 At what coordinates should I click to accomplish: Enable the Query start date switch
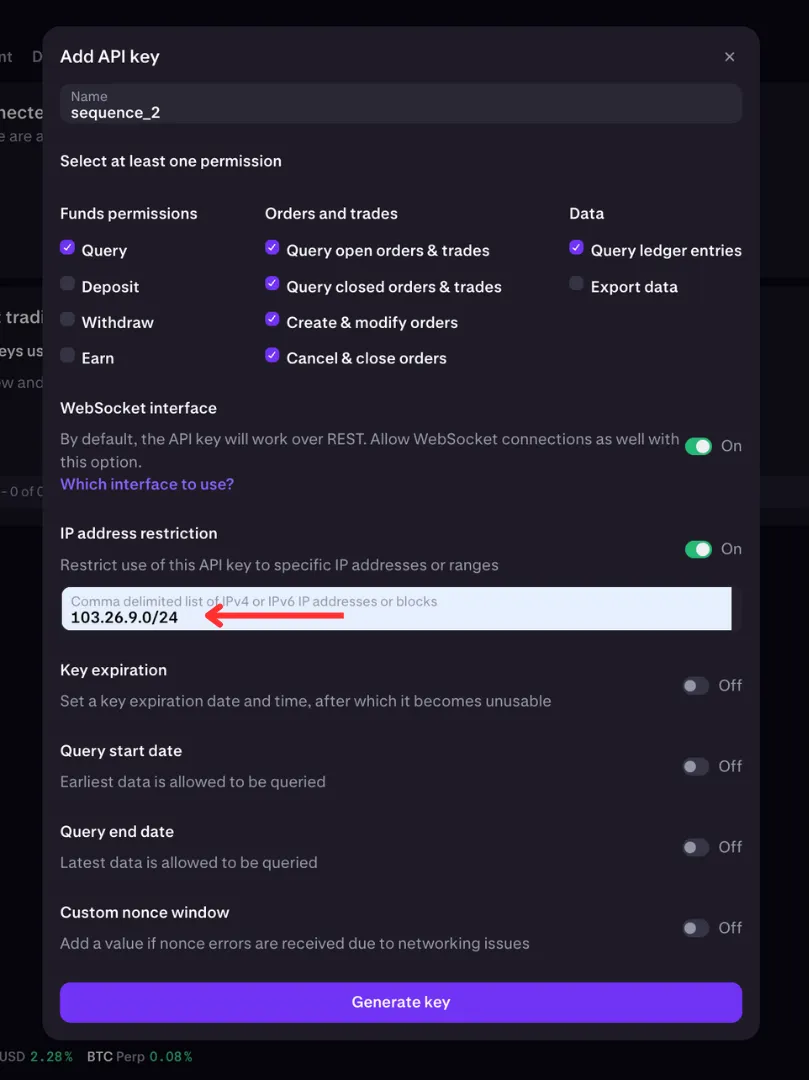point(695,766)
